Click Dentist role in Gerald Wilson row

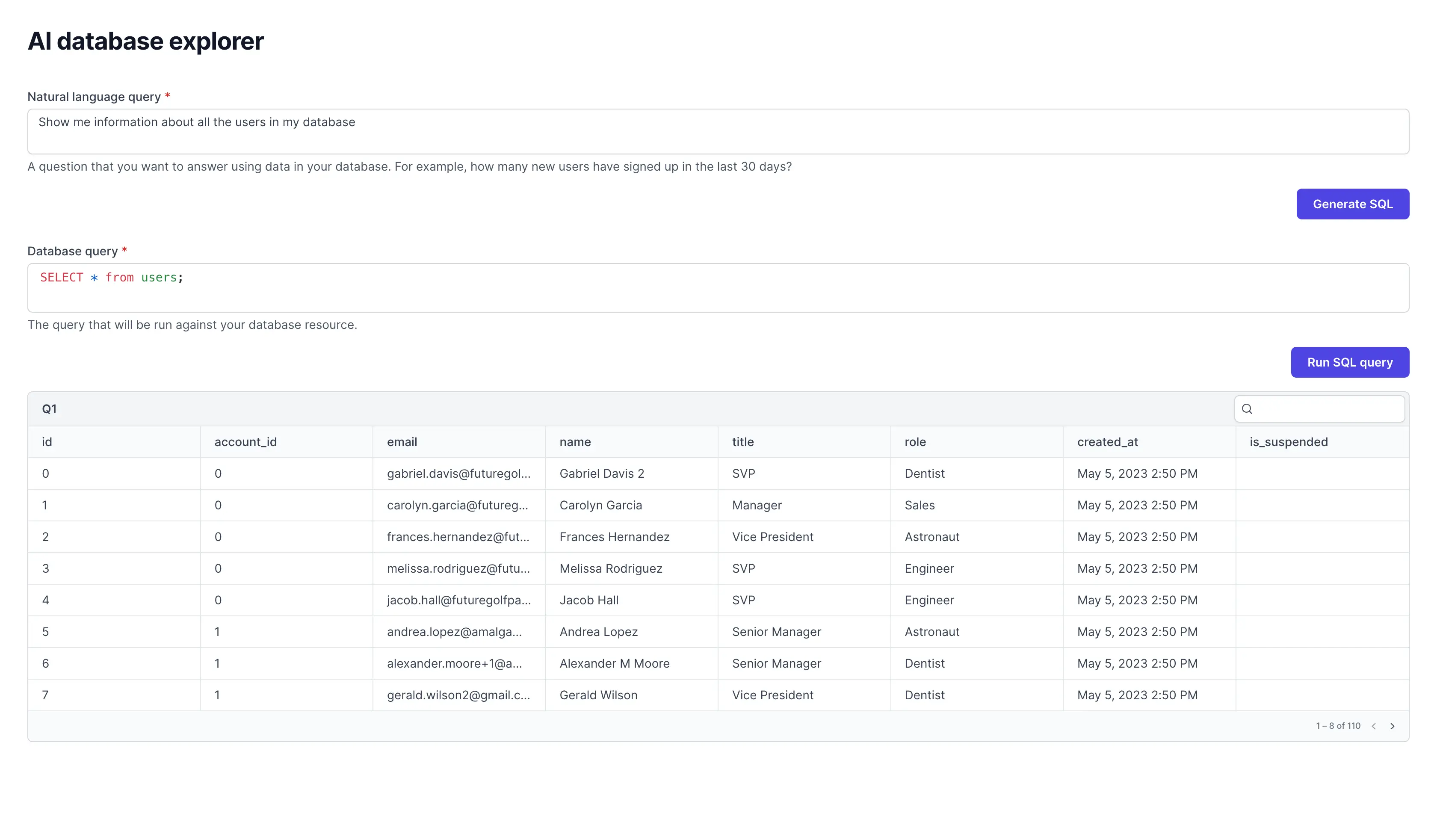(x=977, y=695)
